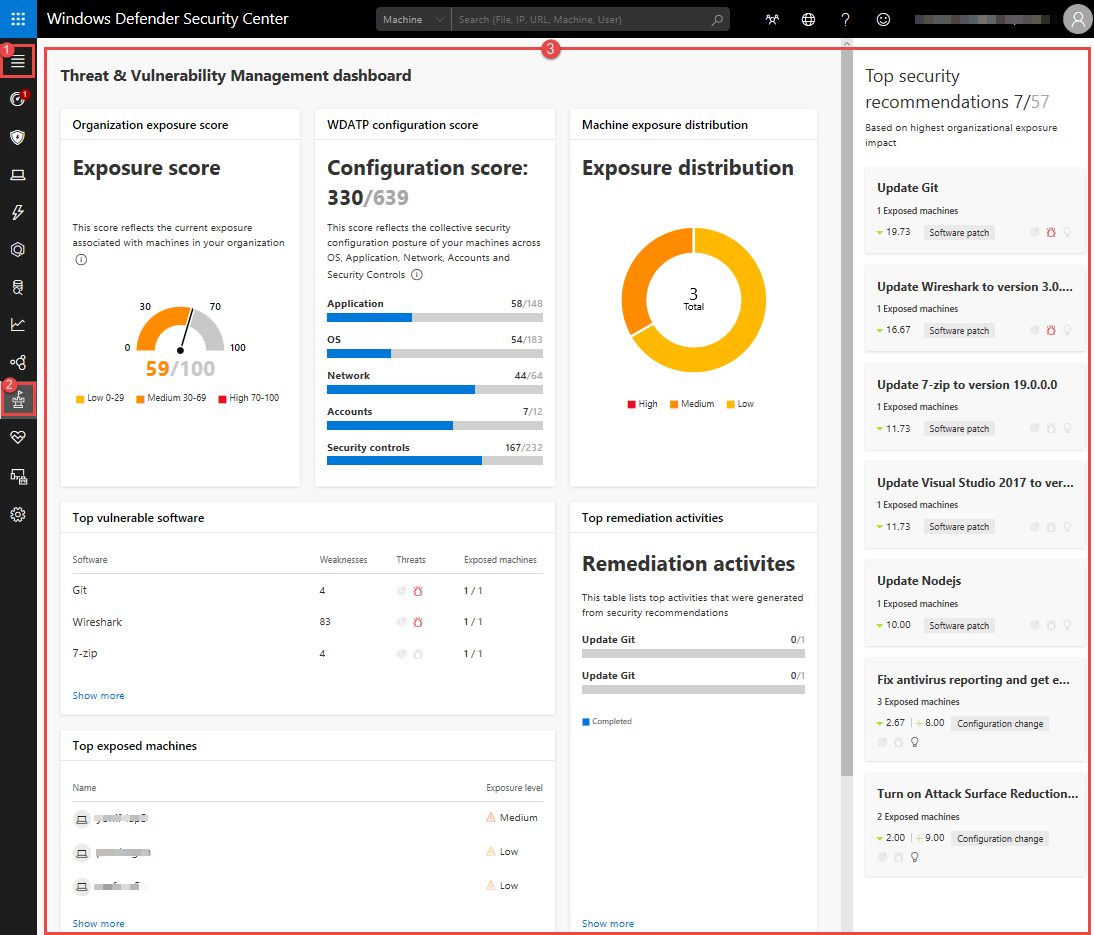Open Update Nodejs recommendation card
1094x935 pixels.
[x=975, y=602]
